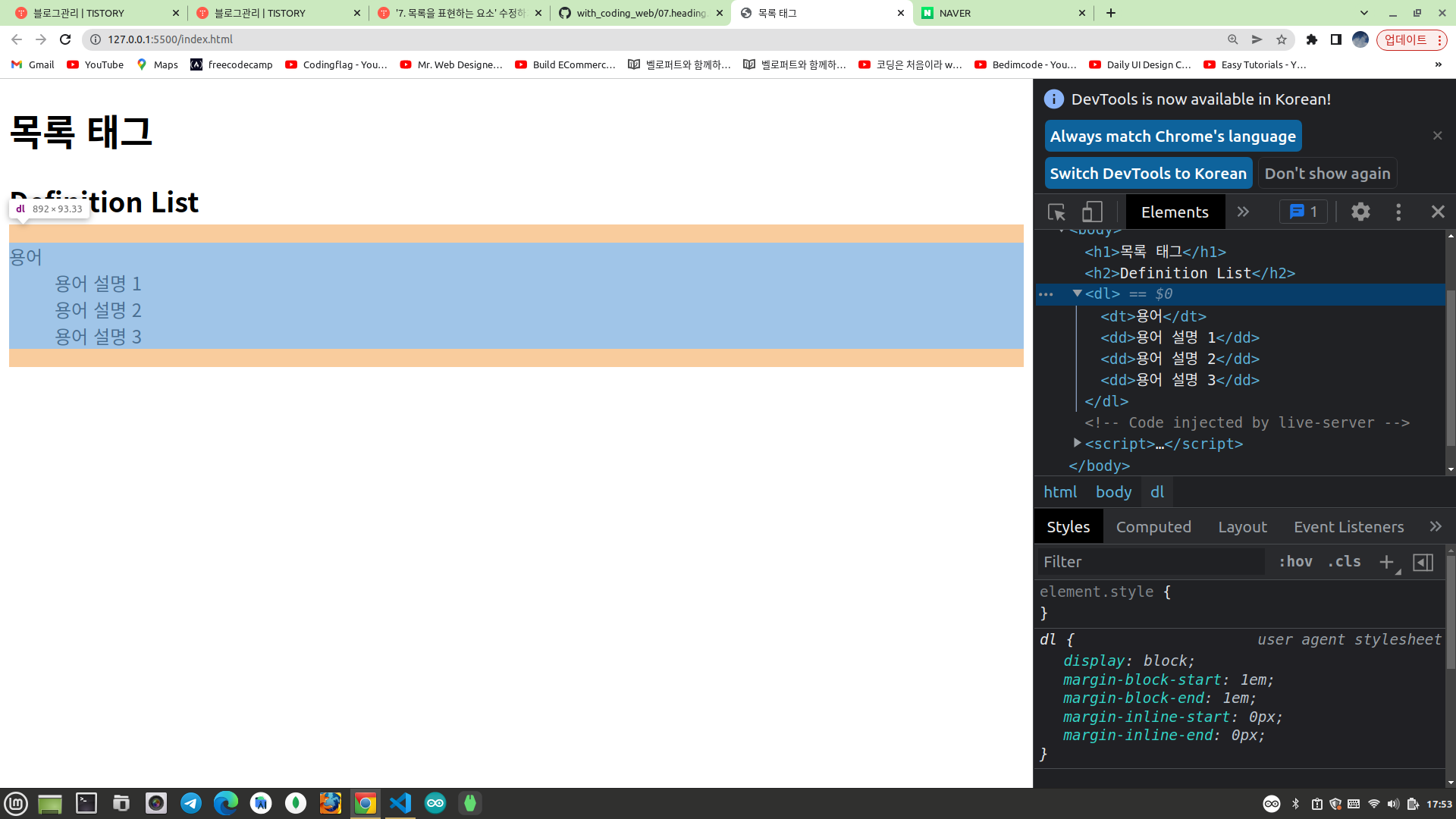Focus the styles Filter field

point(1150,561)
